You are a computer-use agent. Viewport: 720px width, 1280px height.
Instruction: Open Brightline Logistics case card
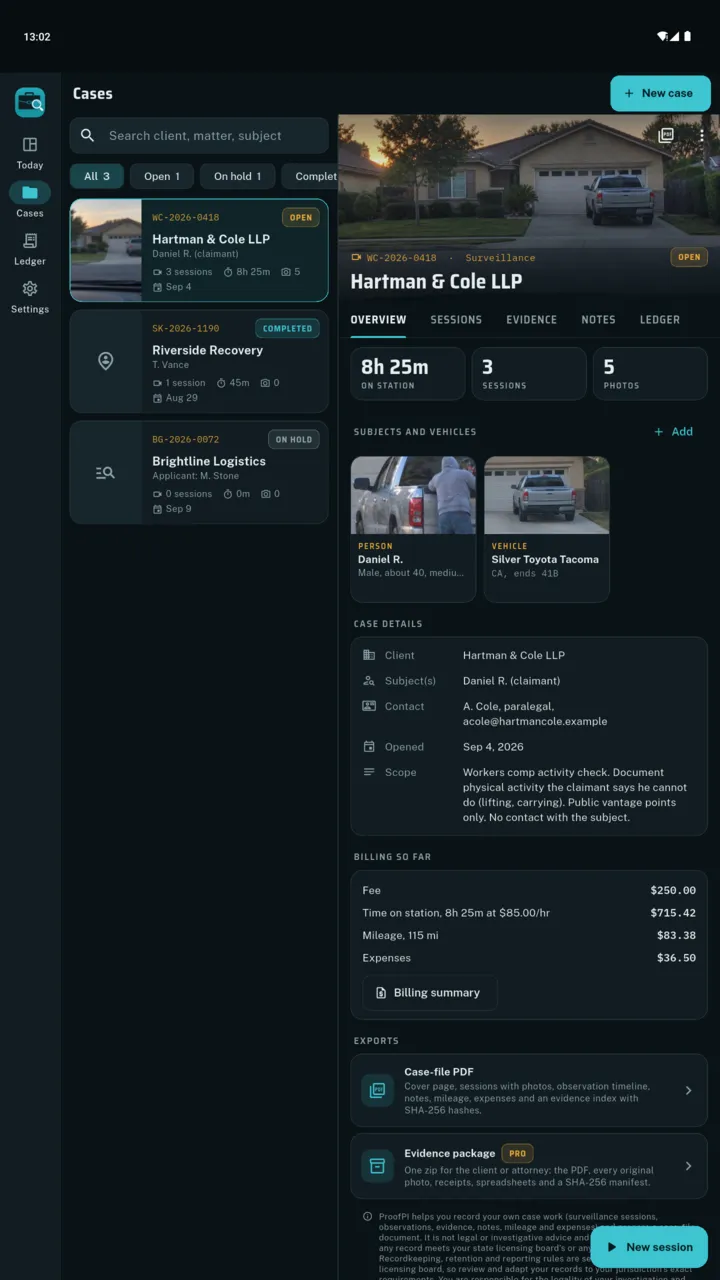click(199, 472)
